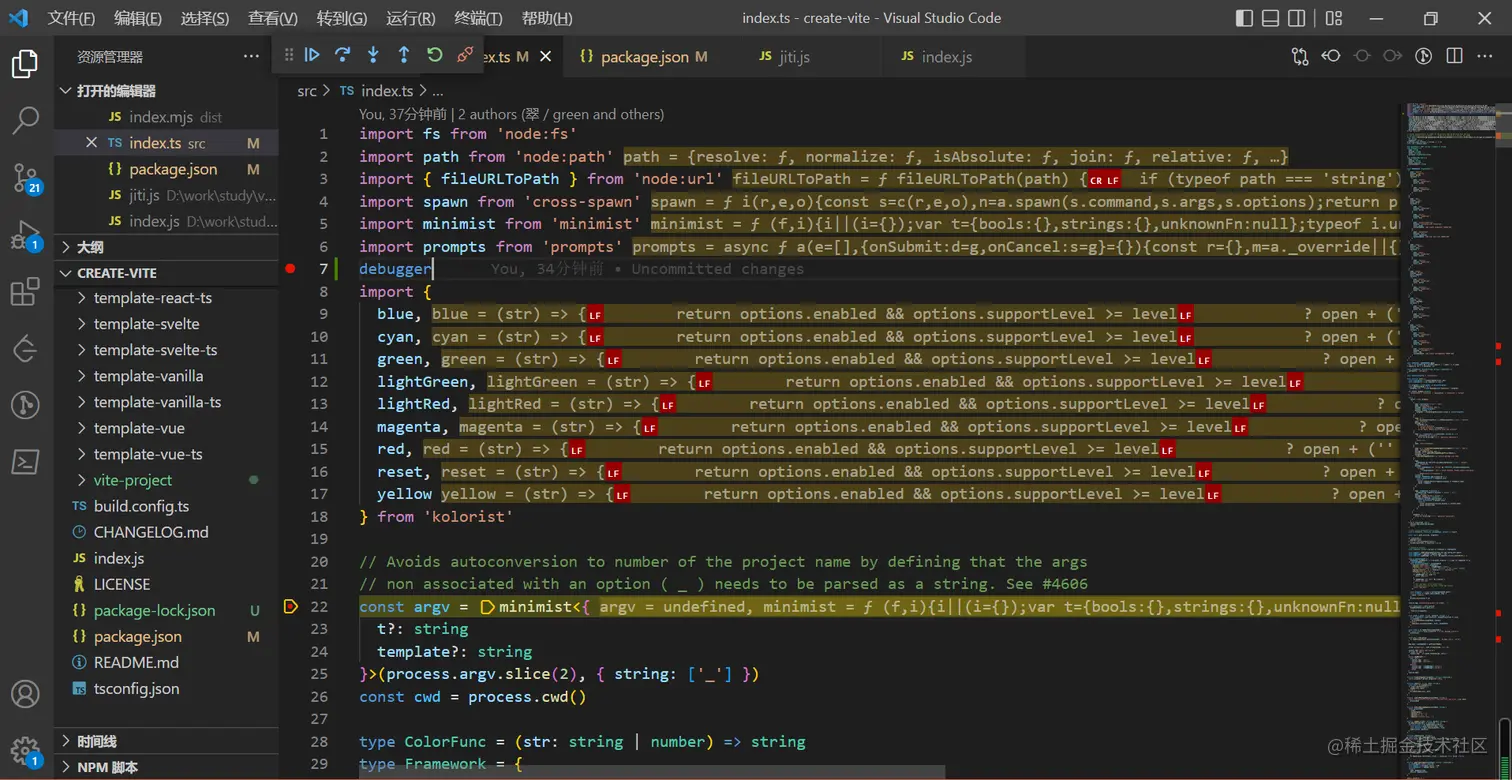Expand the vite-project folder

tap(166, 480)
